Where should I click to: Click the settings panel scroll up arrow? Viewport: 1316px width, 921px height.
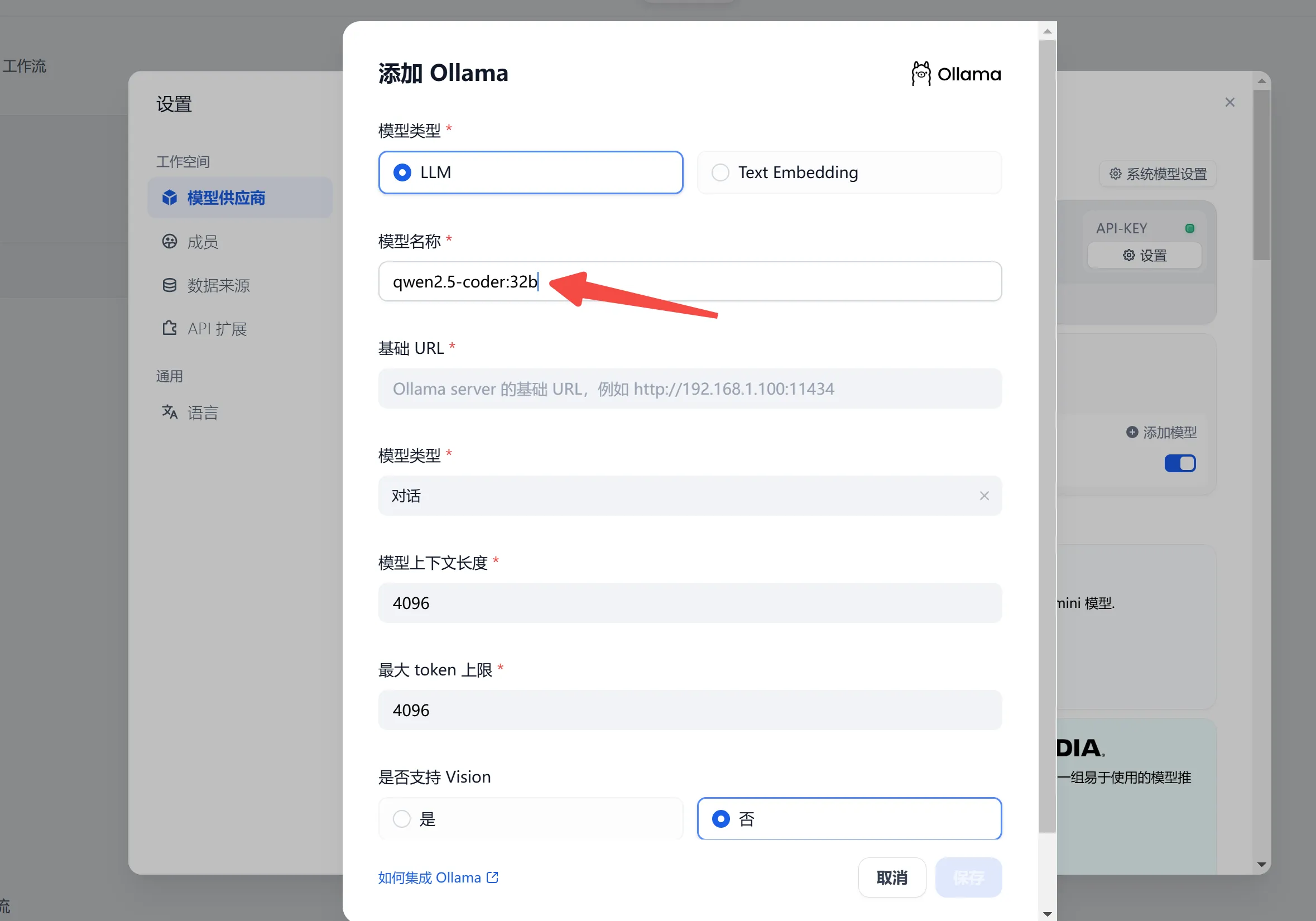pos(1261,81)
